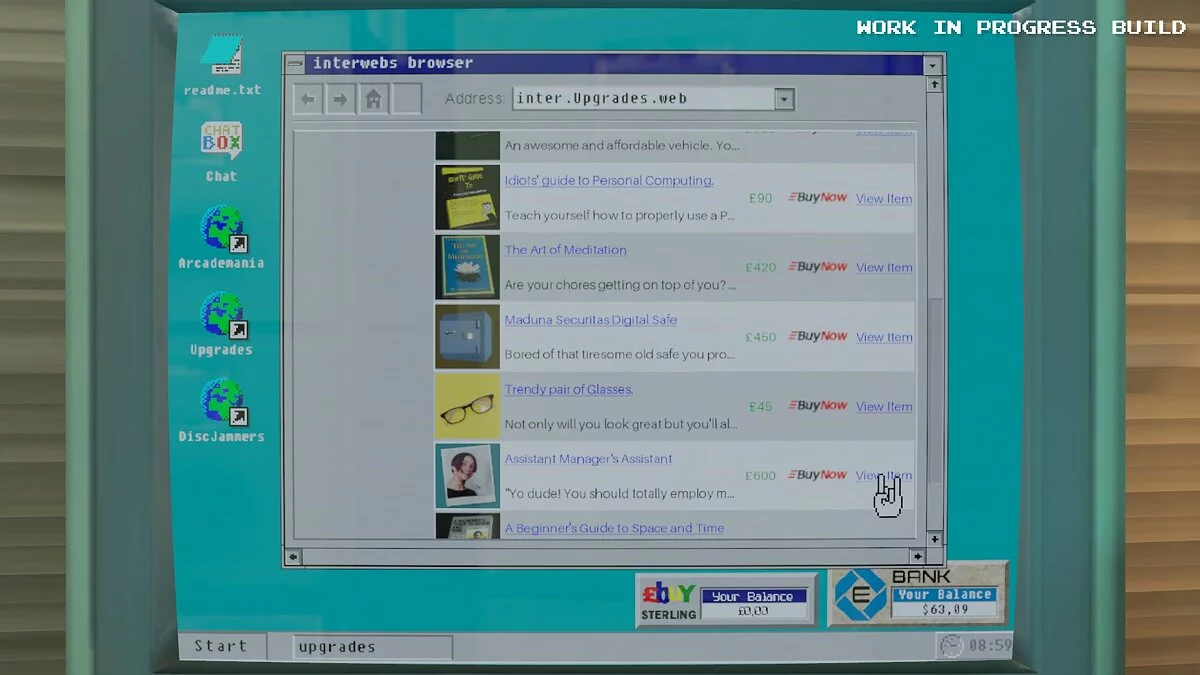Open the browser window system menu box
1200x675 pixels.
click(295, 64)
